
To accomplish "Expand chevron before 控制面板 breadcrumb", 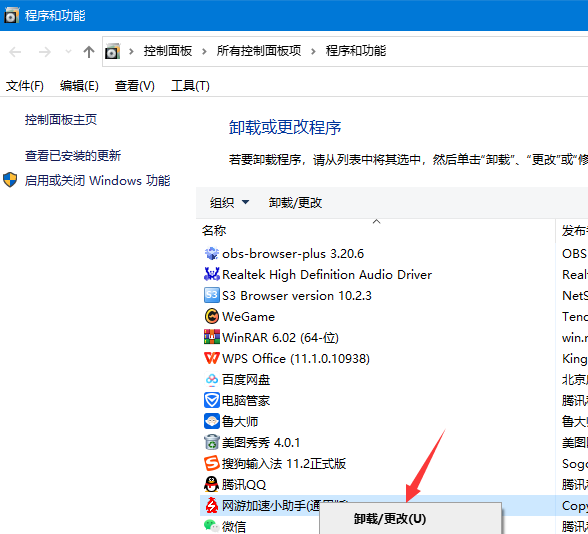I will 131,51.
